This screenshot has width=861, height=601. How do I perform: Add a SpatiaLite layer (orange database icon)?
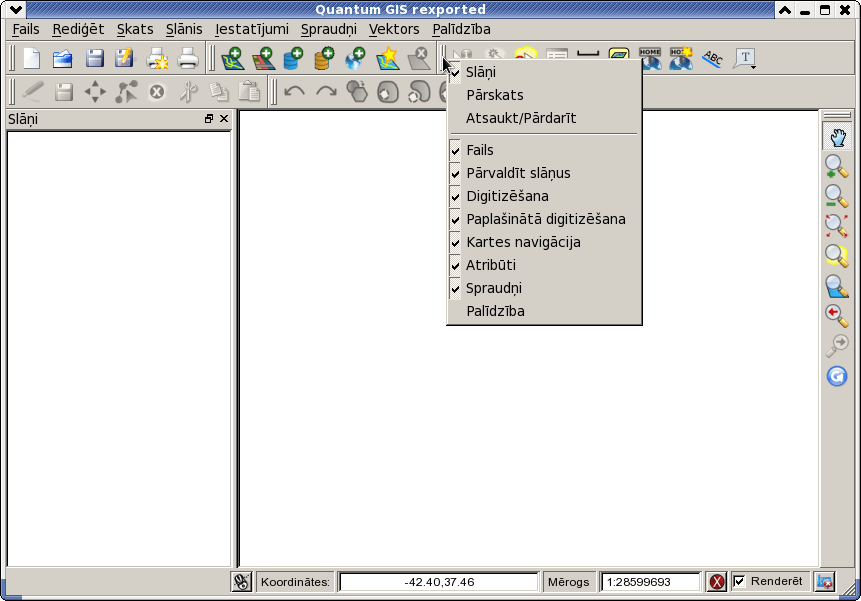pos(325,58)
